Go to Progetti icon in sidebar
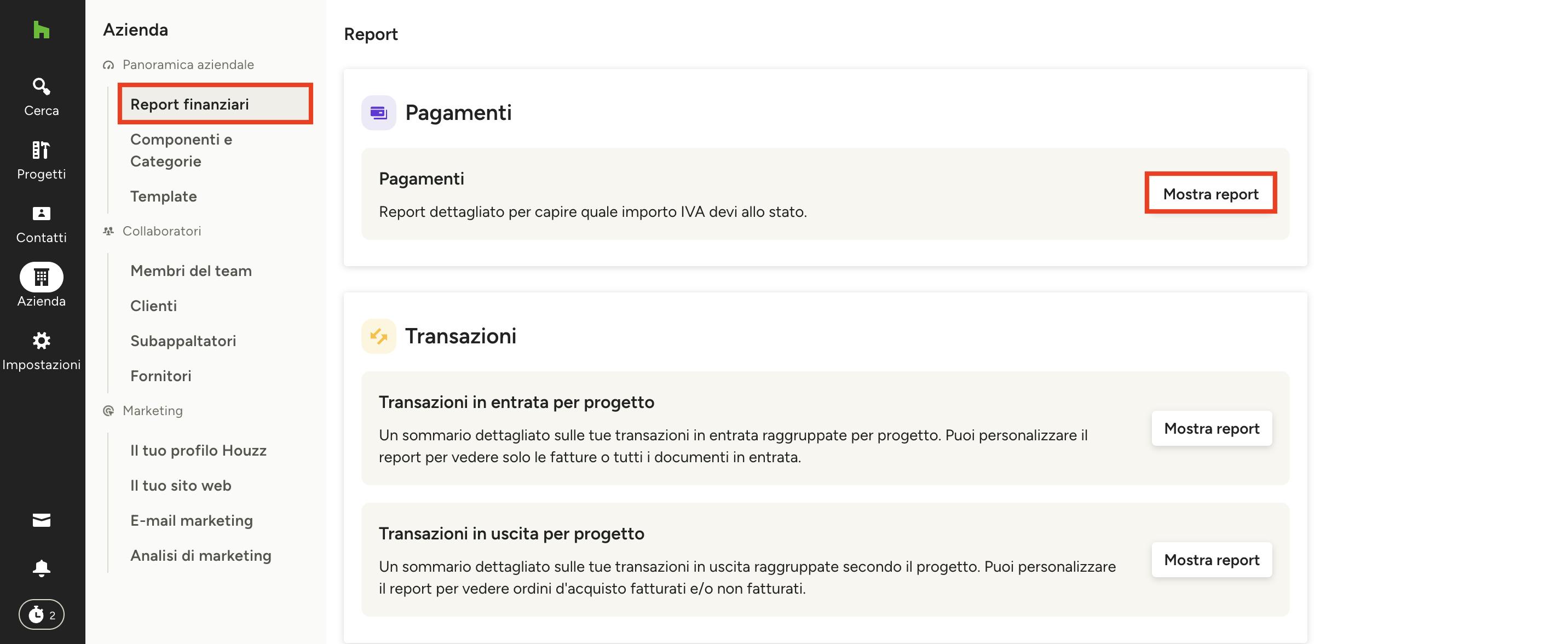This screenshot has height=644, width=1568. click(42, 150)
